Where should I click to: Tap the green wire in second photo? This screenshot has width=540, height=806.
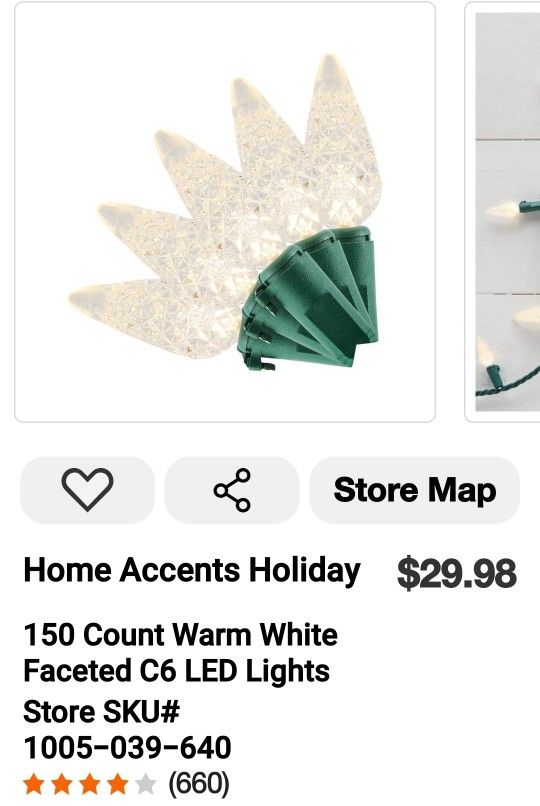click(509, 386)
